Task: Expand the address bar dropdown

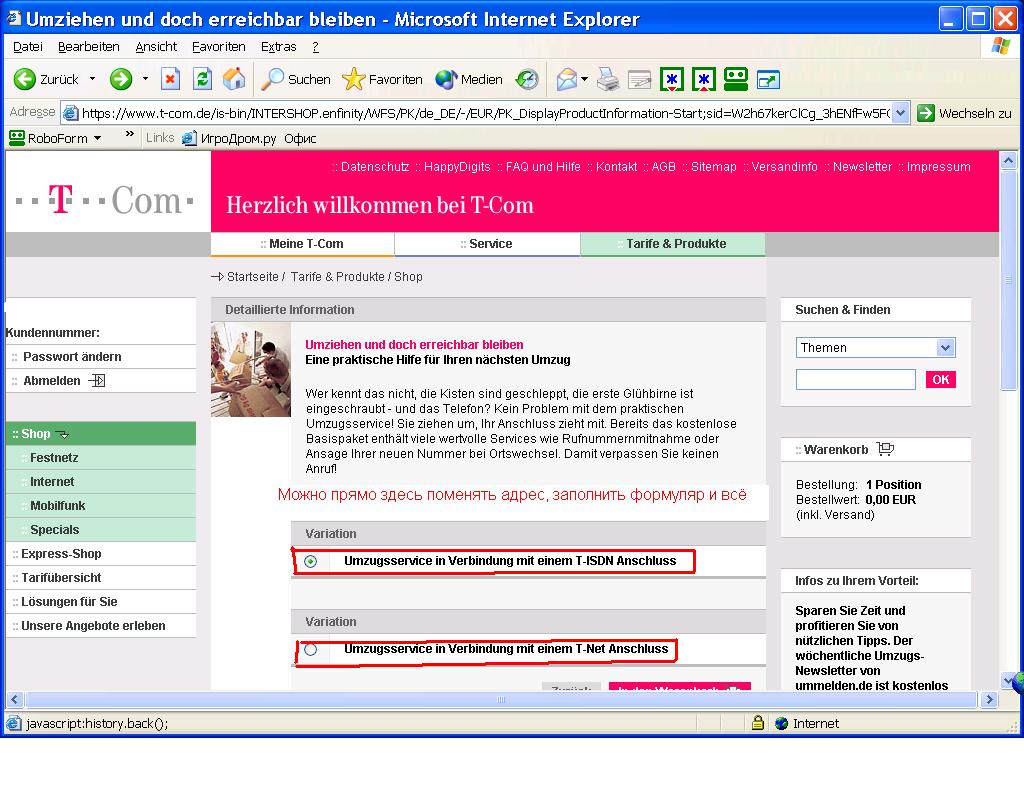Action: pyautogui.click(x=900, y=113)
